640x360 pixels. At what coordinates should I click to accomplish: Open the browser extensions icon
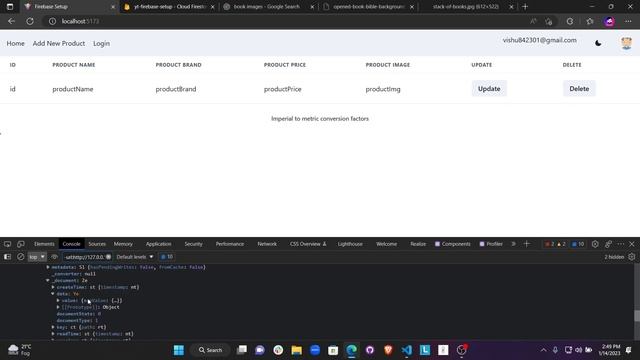click(570, 21)
